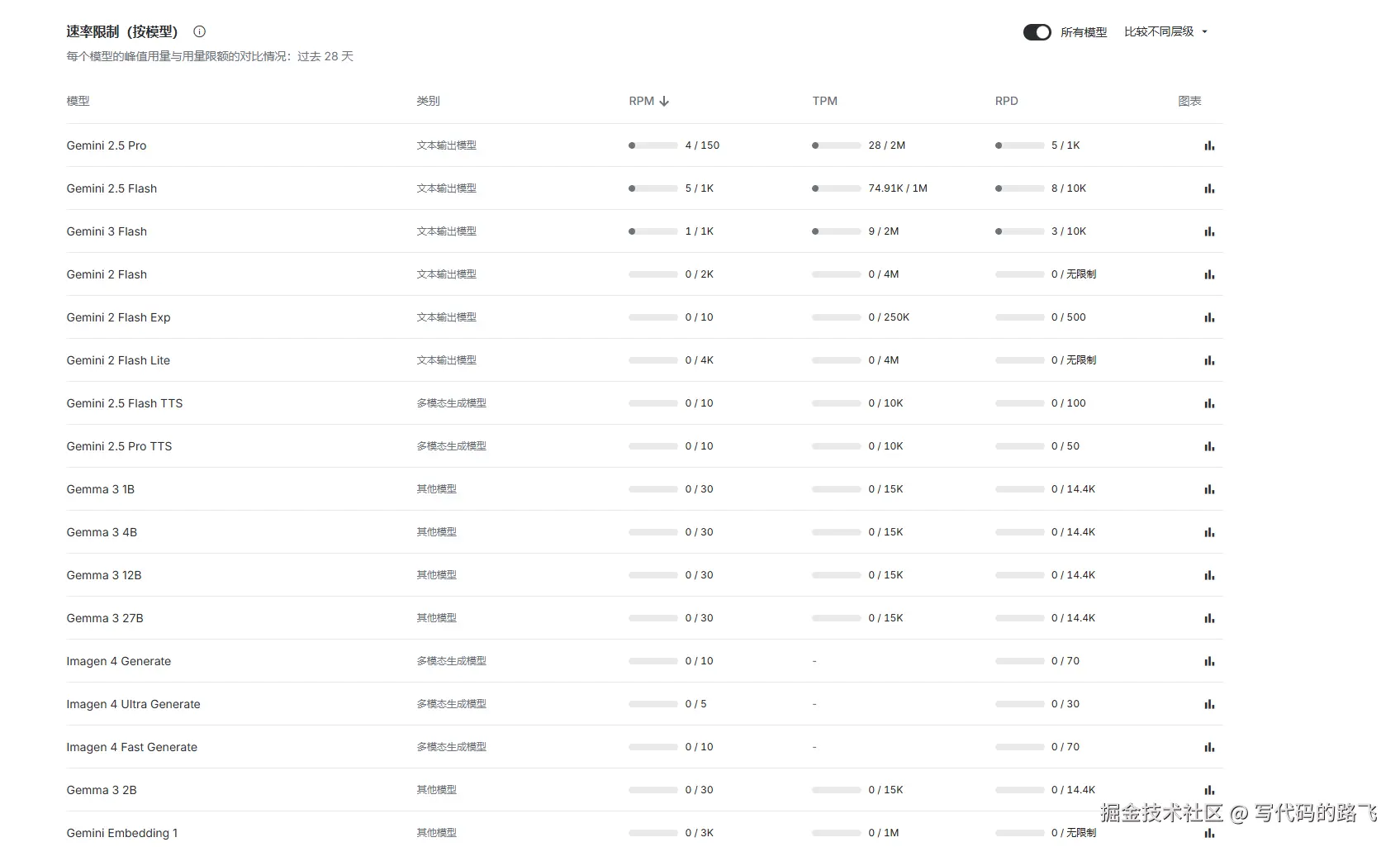Click the 5 / 1K RPD value
This screenshot has width=1400, height=847.
tap(1065, 145)
